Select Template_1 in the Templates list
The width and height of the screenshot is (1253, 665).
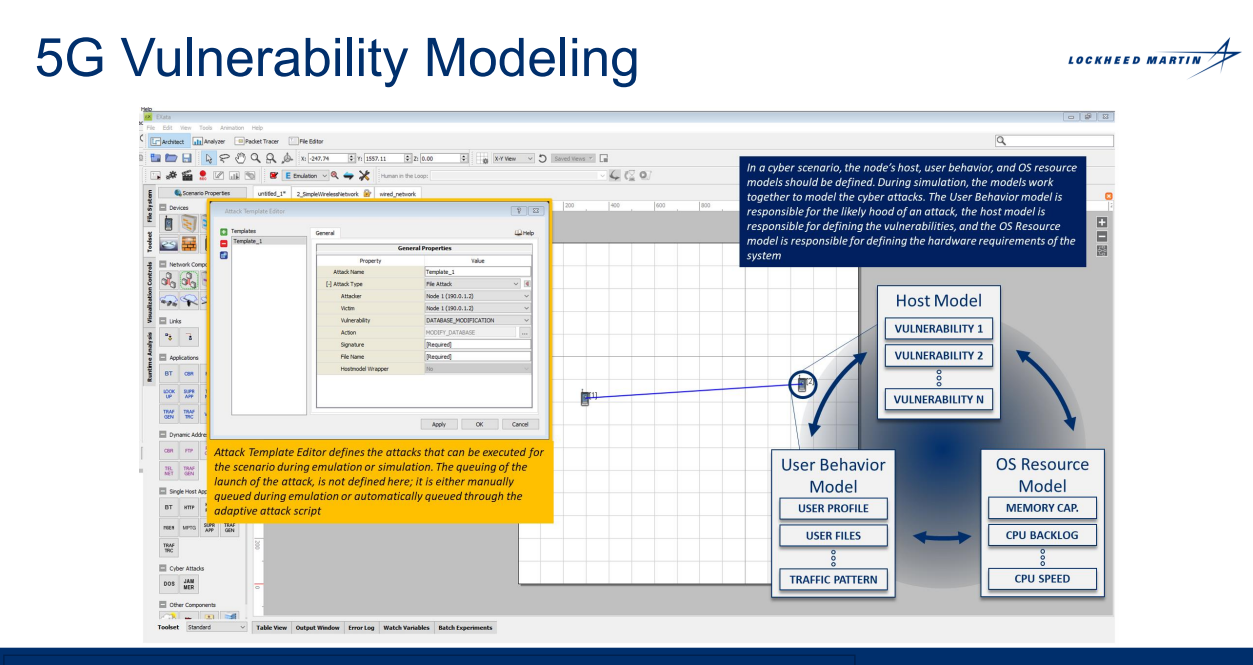[x=268, y=241]
